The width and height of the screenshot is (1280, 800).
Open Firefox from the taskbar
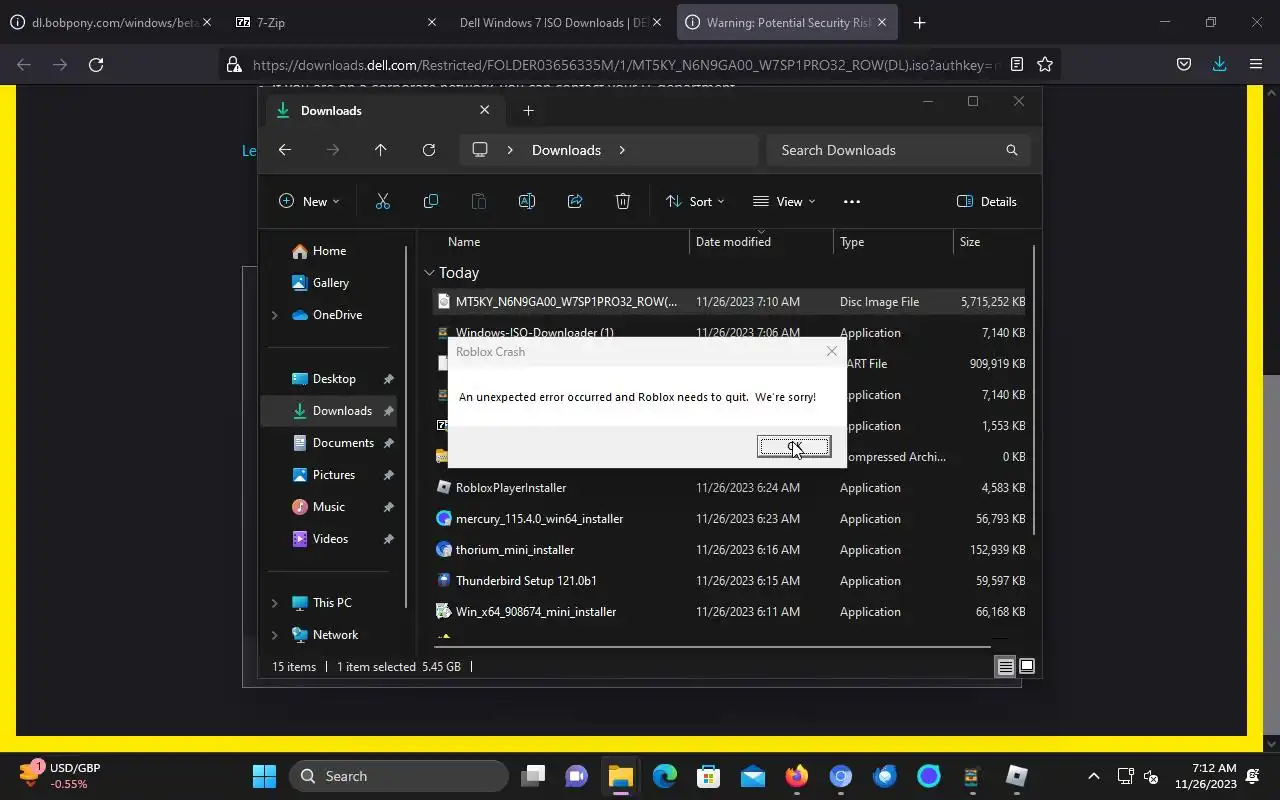[796, 776]
